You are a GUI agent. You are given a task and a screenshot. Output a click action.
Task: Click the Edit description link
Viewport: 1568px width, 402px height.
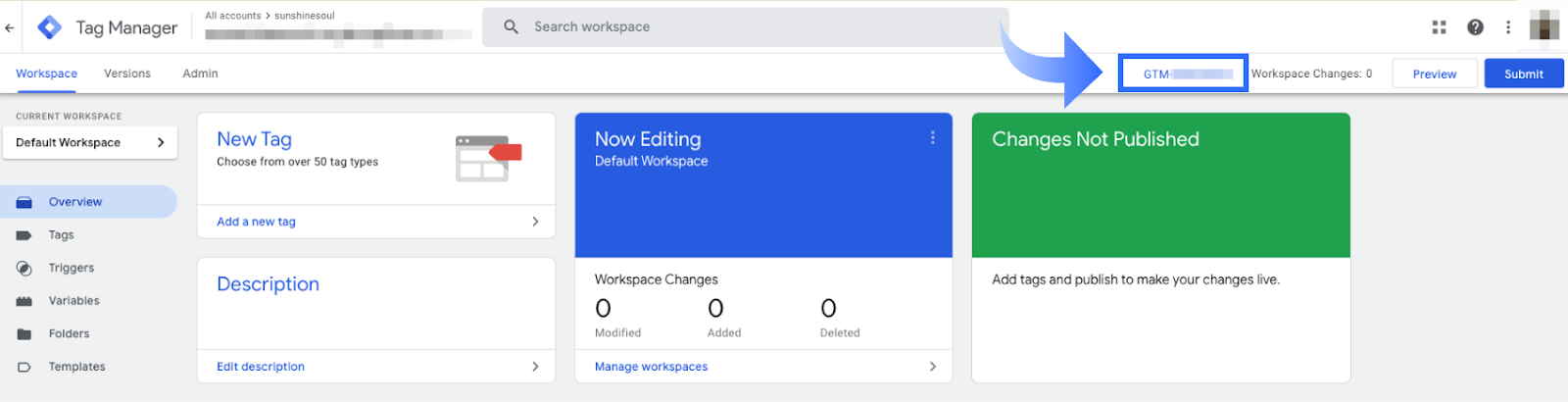[261, 367]
